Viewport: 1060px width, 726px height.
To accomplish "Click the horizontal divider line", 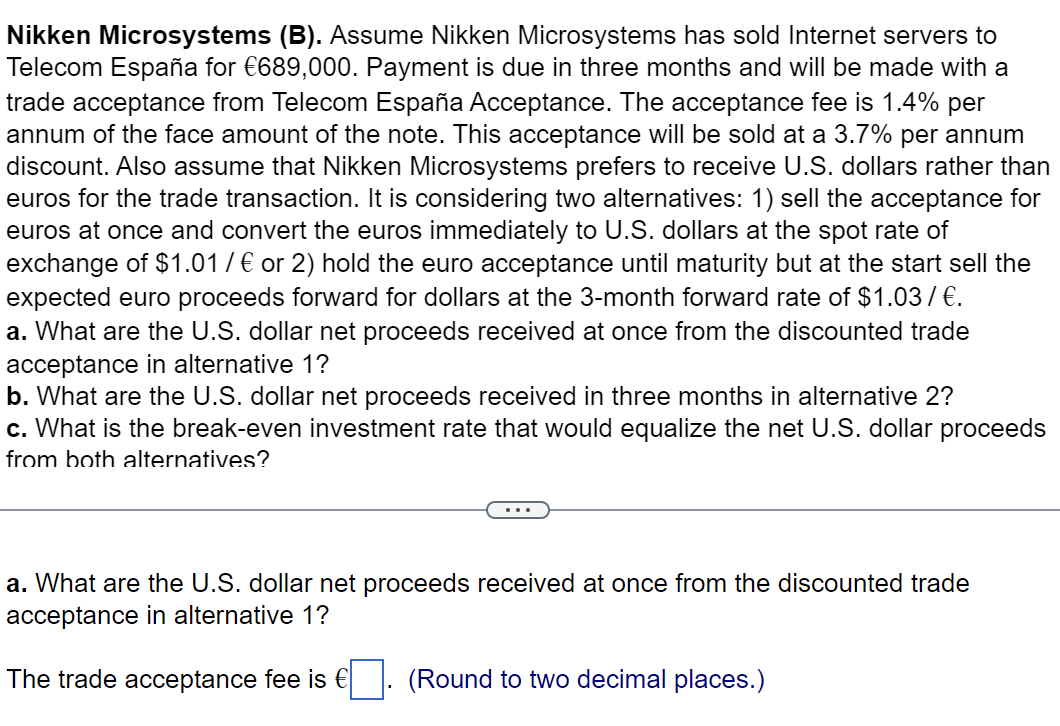I will 200,510.
